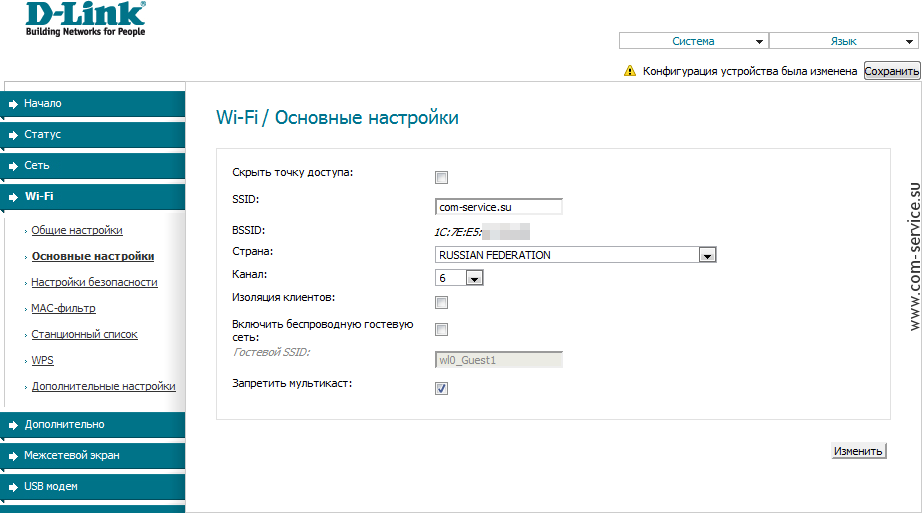Open the Страна country dropdown
The height and width of the screenshot is (513, 922).
(707, 256)
